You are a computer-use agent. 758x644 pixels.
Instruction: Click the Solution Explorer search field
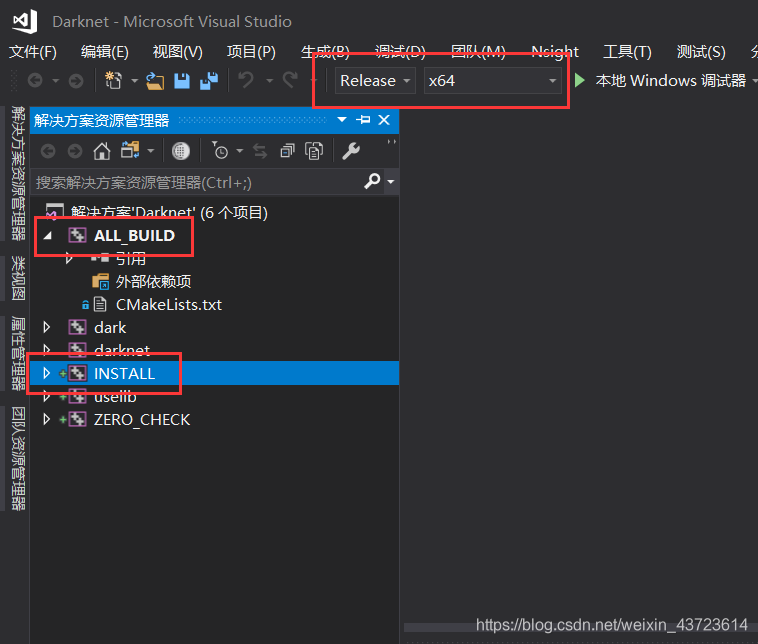(x=197, y=182)
